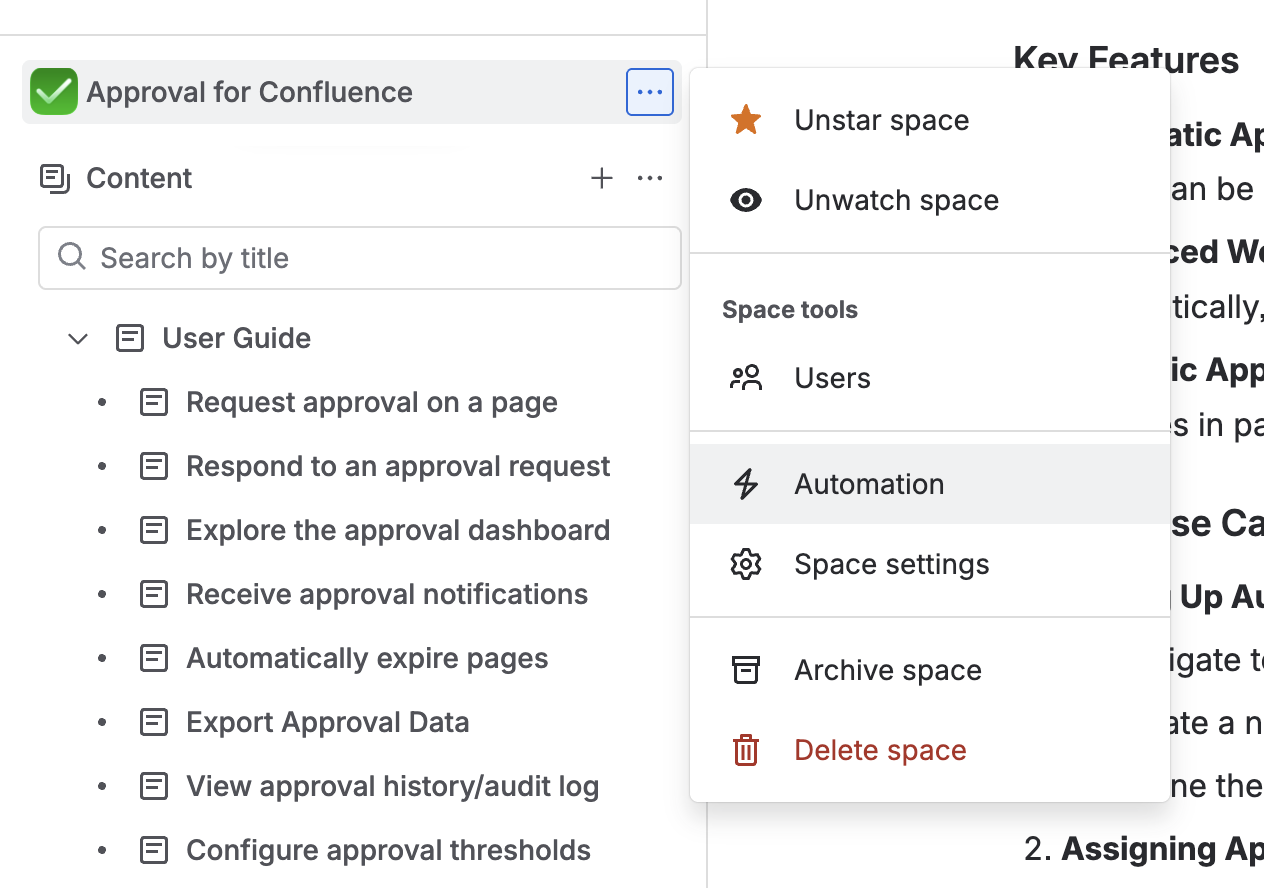Click the plus icon to create content

pos(601,178)
